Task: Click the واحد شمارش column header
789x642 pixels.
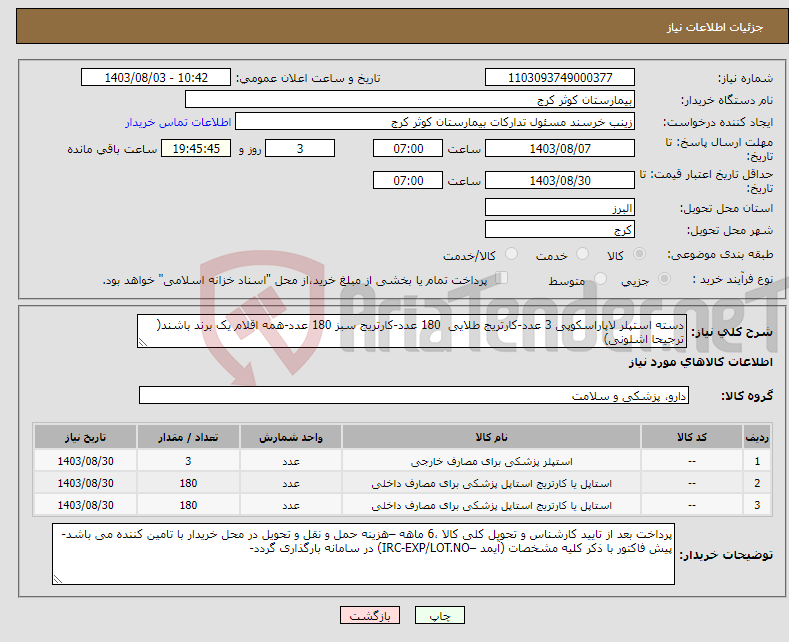Action: click(x=290, y=437)
